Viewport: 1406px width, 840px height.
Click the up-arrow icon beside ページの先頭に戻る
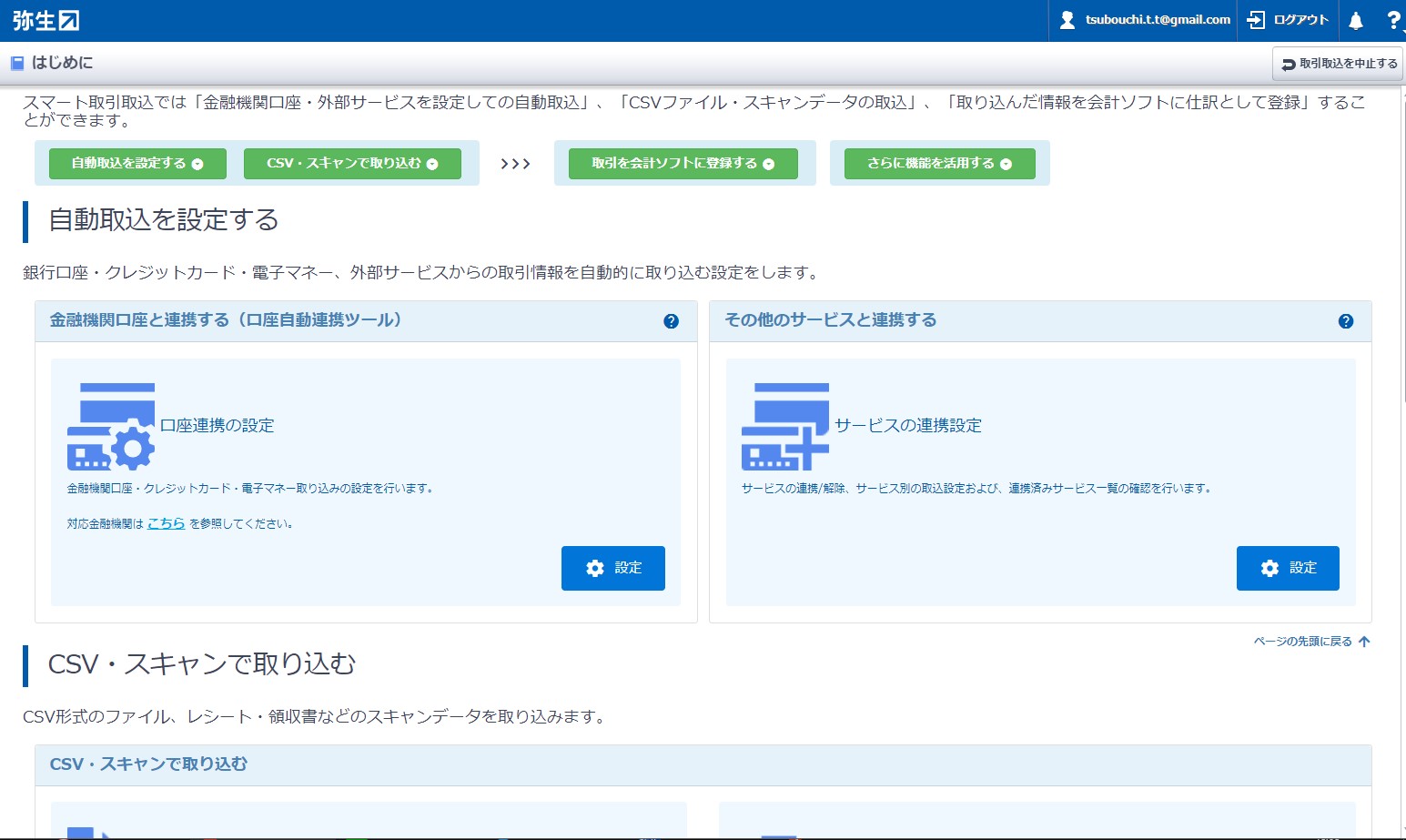click(1364, 642)
